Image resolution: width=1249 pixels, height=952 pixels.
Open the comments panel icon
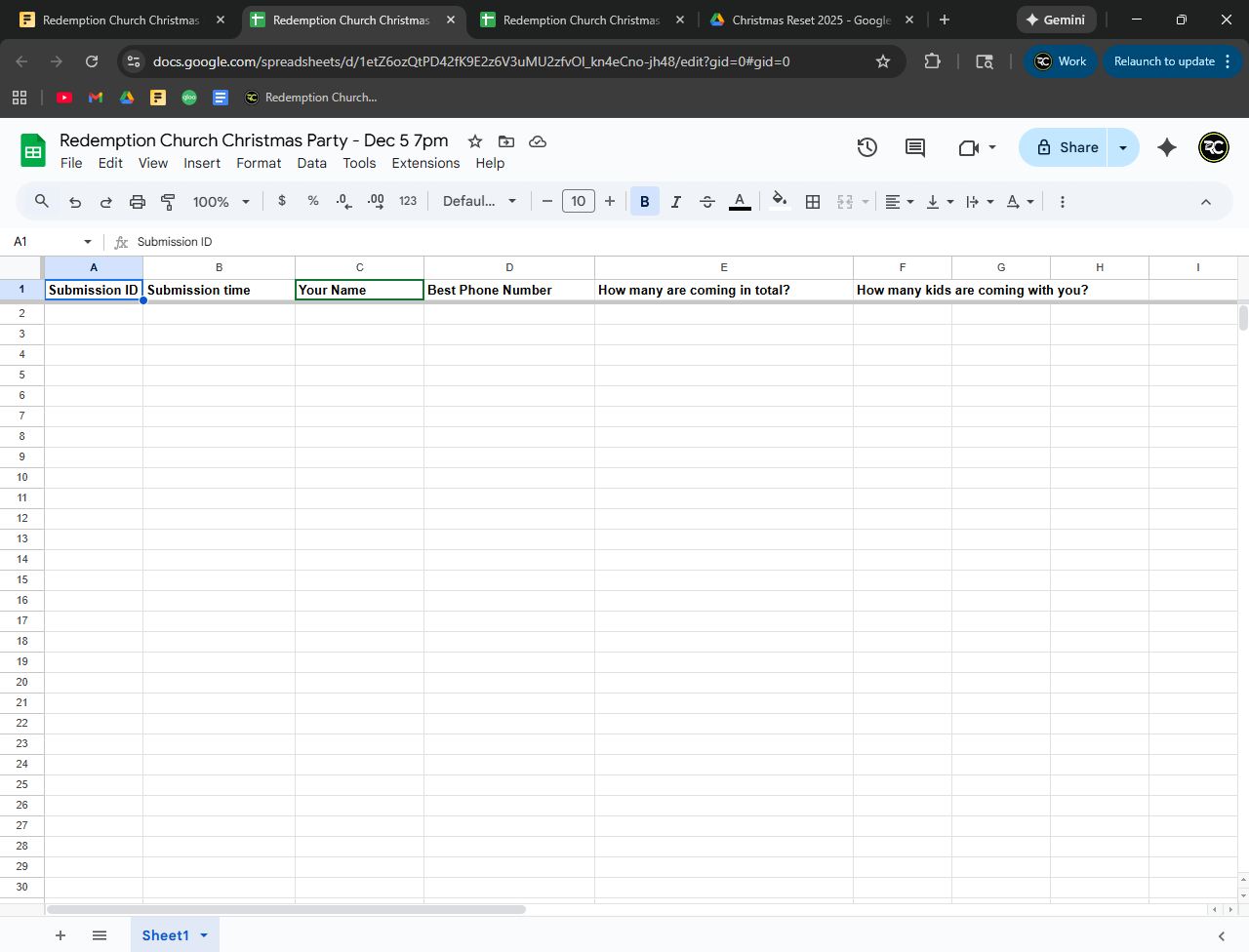pyautogui.click(x=914, y=147)
